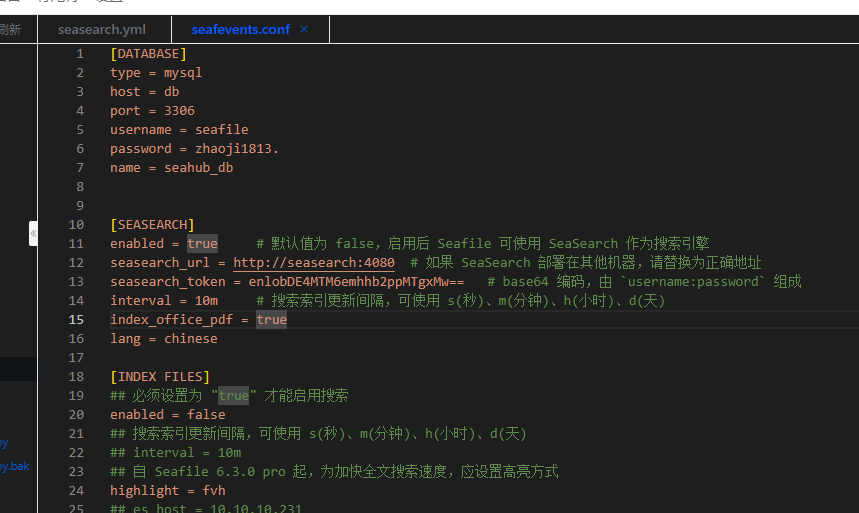The image size is (859, 513).
Task: Open the http://seasearch:4080 link
Action: click(x=314, y=263)
